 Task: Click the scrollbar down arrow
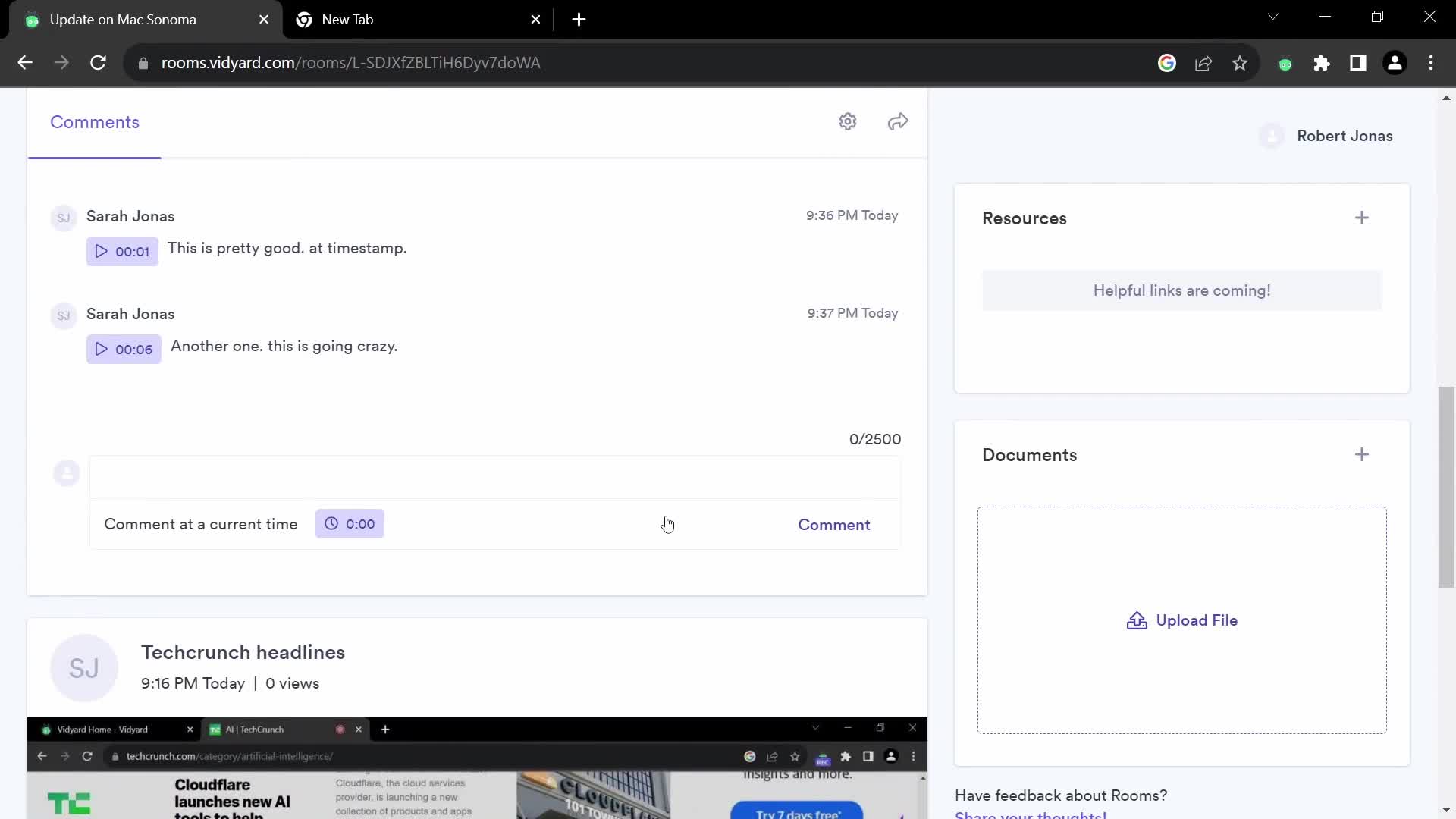coord(1446,810)
